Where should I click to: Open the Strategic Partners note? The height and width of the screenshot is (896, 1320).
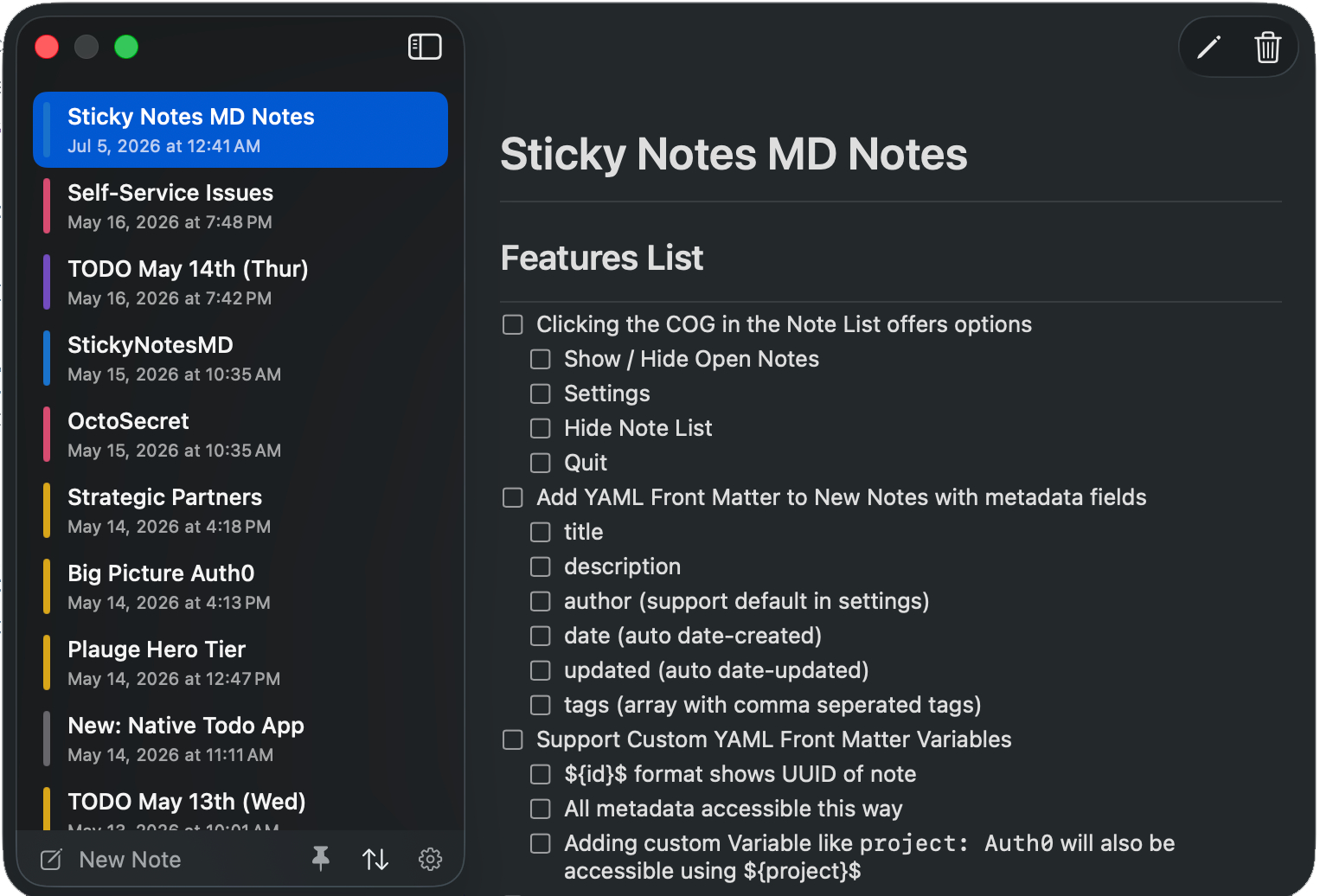(x=240, y=510)
